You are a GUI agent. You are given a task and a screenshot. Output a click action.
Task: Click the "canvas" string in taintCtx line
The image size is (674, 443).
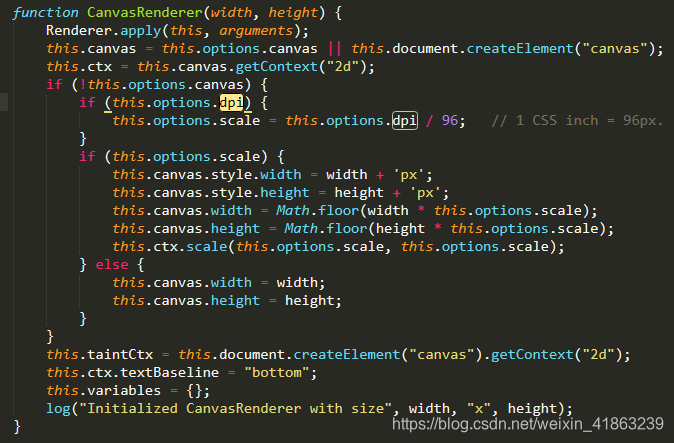(442, 354)
